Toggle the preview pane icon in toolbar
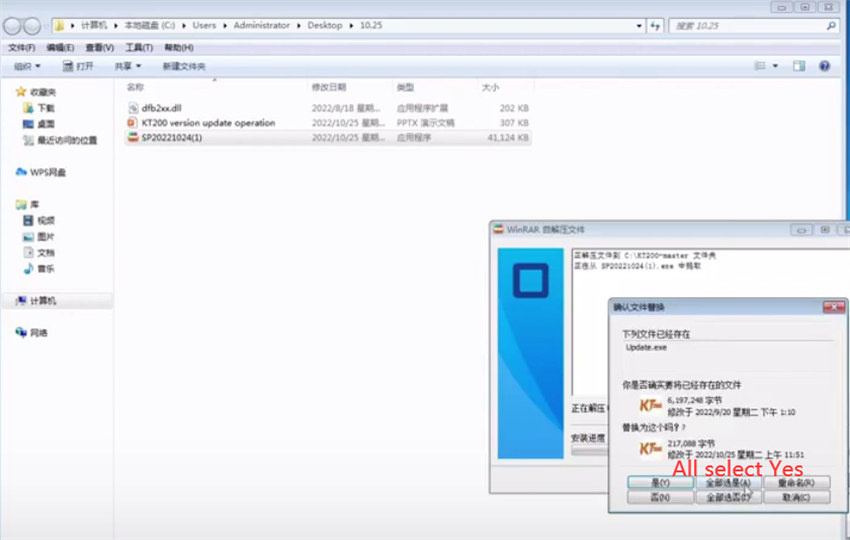The height and width of the screenshot is (540, 850). point(799,66)
